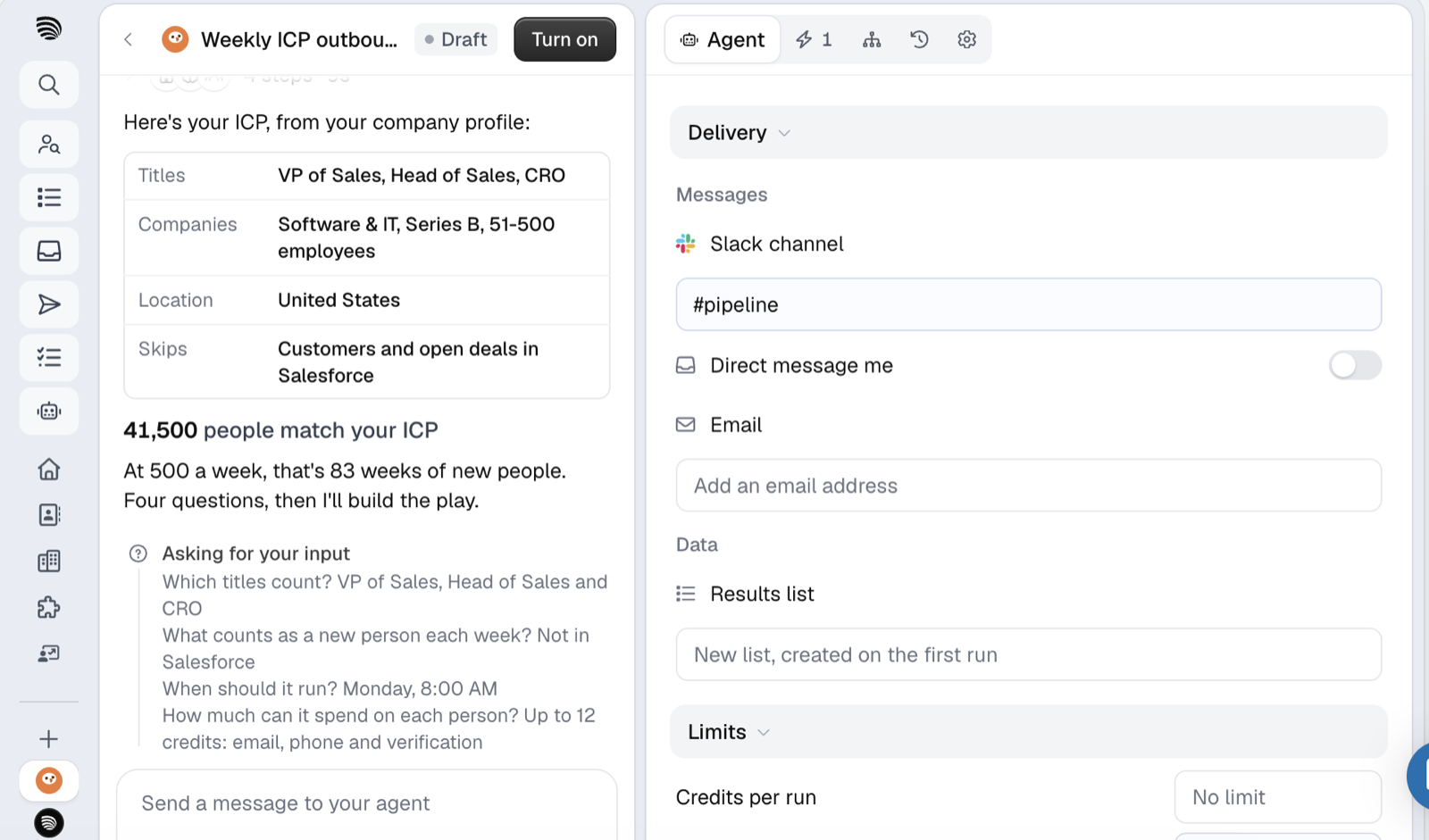Click the Slack channel #pipeline field
1429x840 pixels.
tap(1029, 304)
